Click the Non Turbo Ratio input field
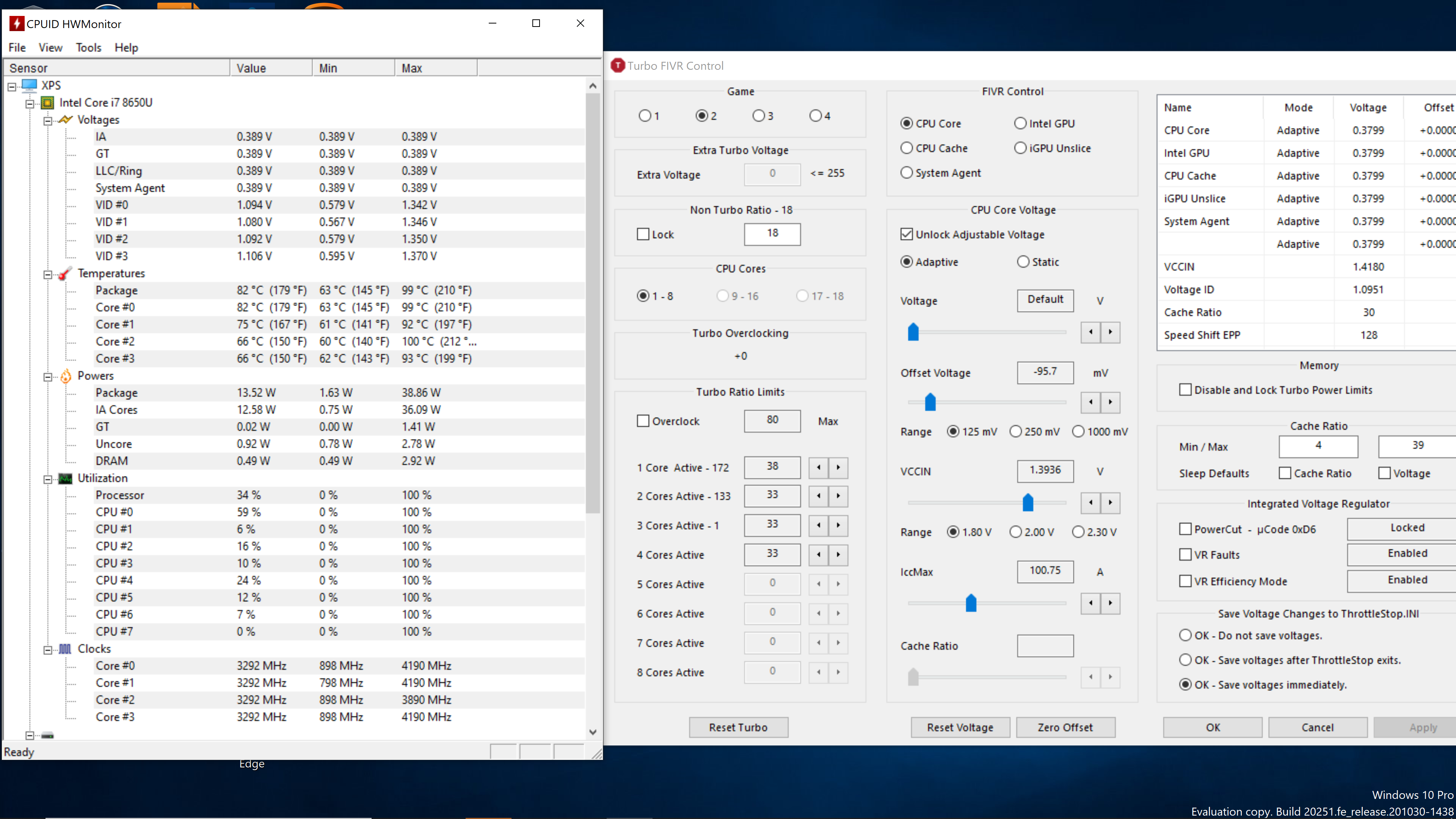The height and width of the screenshot is (819, 1456). coord(772,234)
